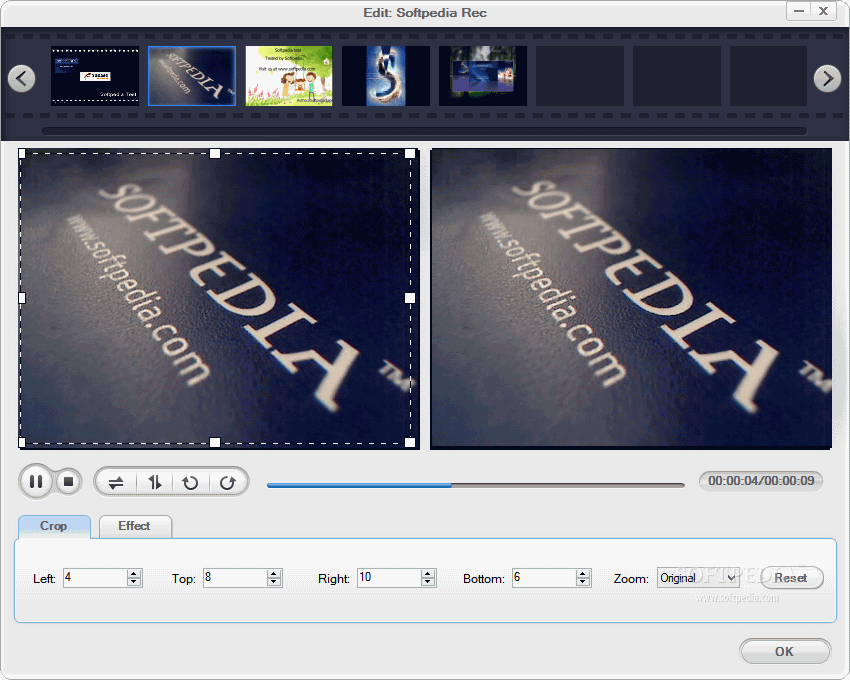Increase the Bottom crop value
Screen dimensions: 850x680
(583, 574)
